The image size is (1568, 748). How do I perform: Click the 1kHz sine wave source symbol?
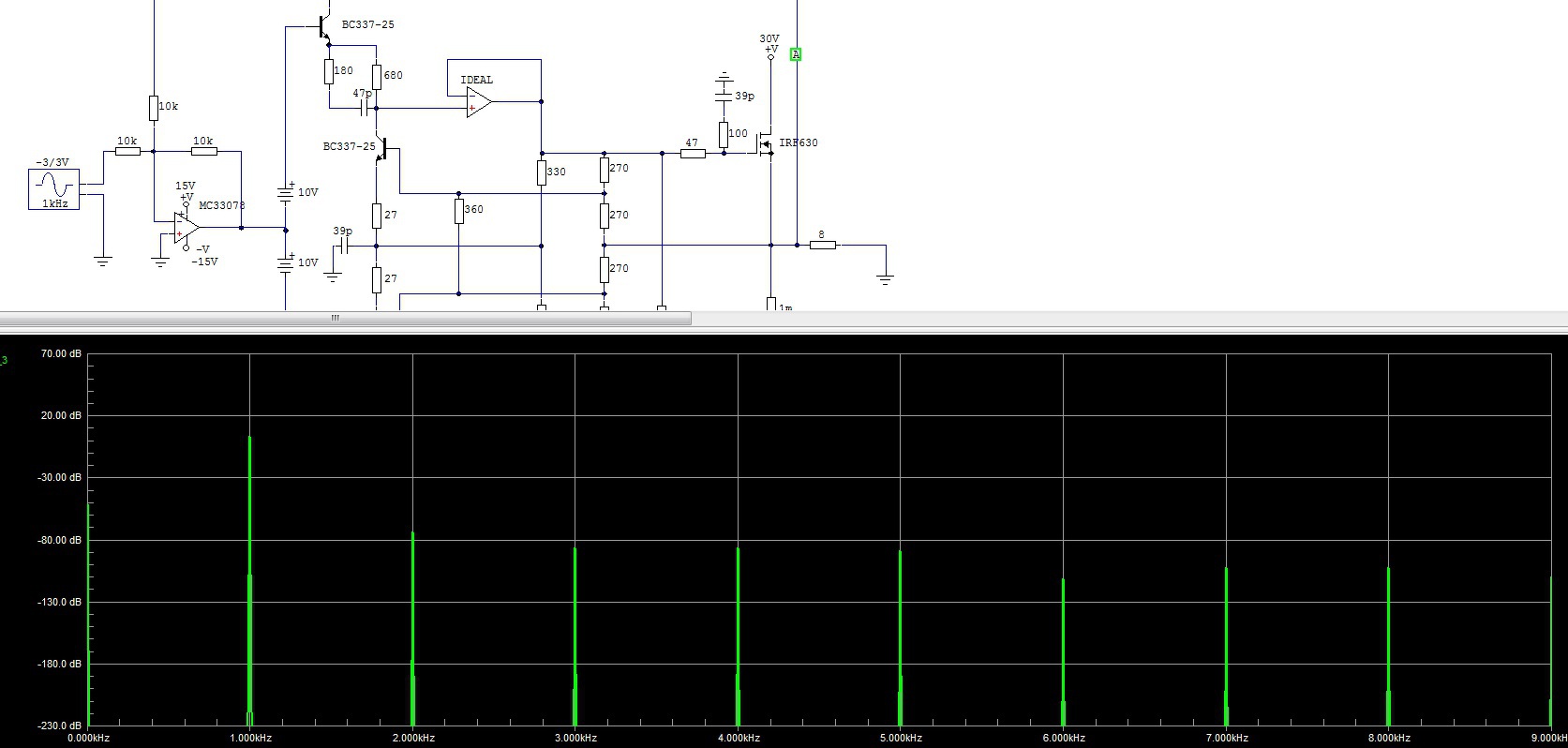[53, 189]
